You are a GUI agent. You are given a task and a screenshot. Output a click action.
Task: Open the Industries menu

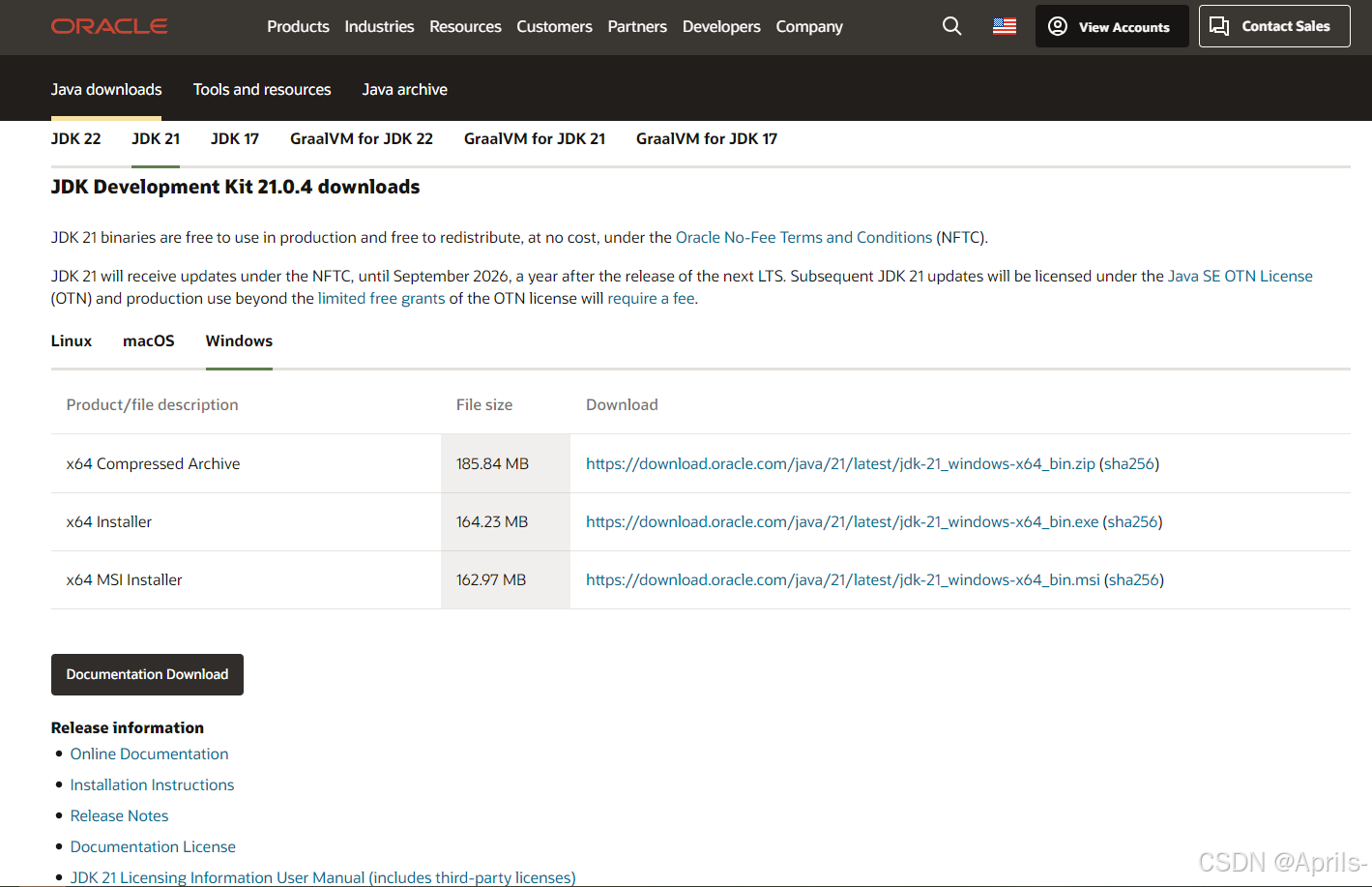click(379, 27)
